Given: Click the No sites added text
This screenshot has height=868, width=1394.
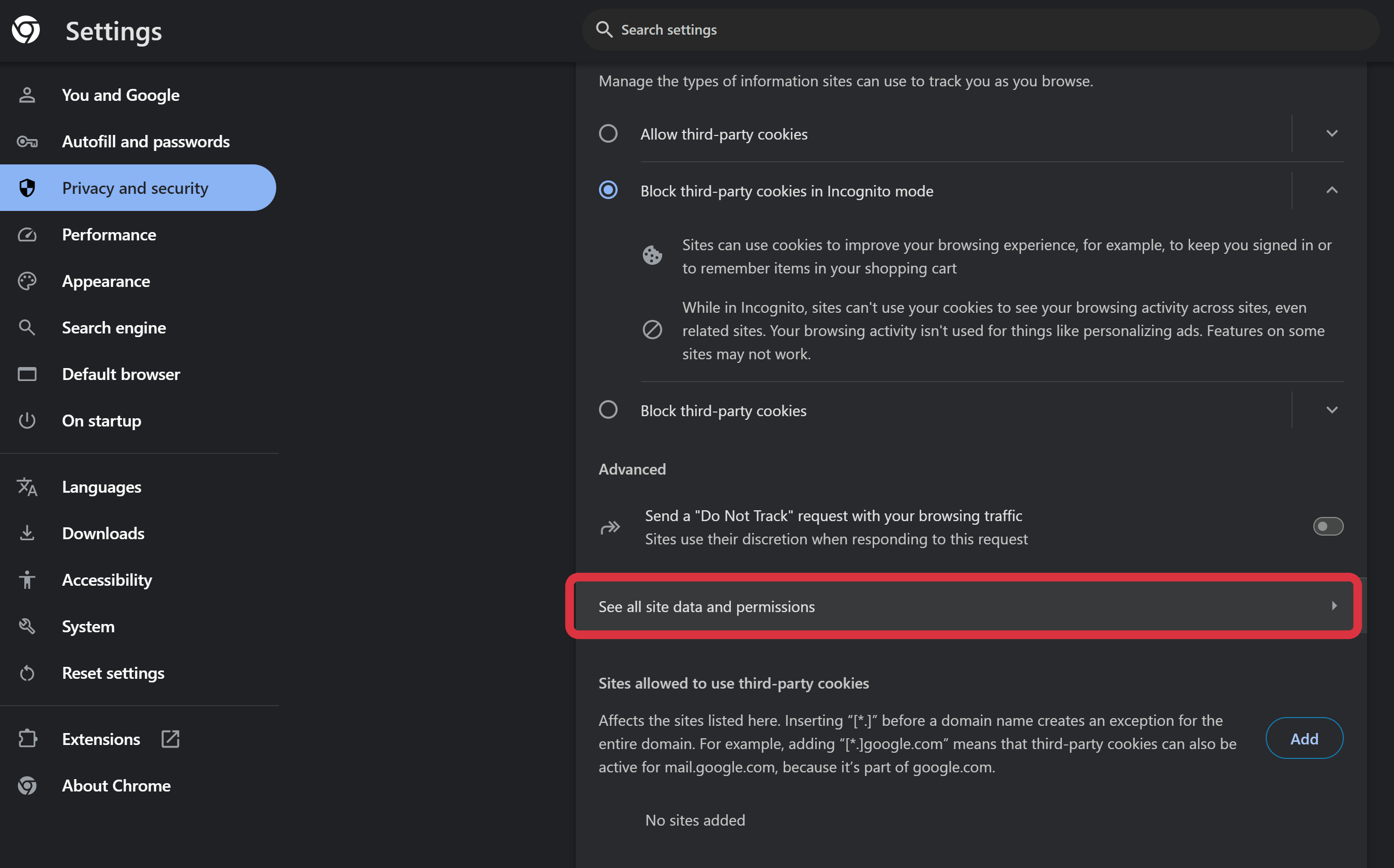Looking at the screenshot, I should (695, 820).
